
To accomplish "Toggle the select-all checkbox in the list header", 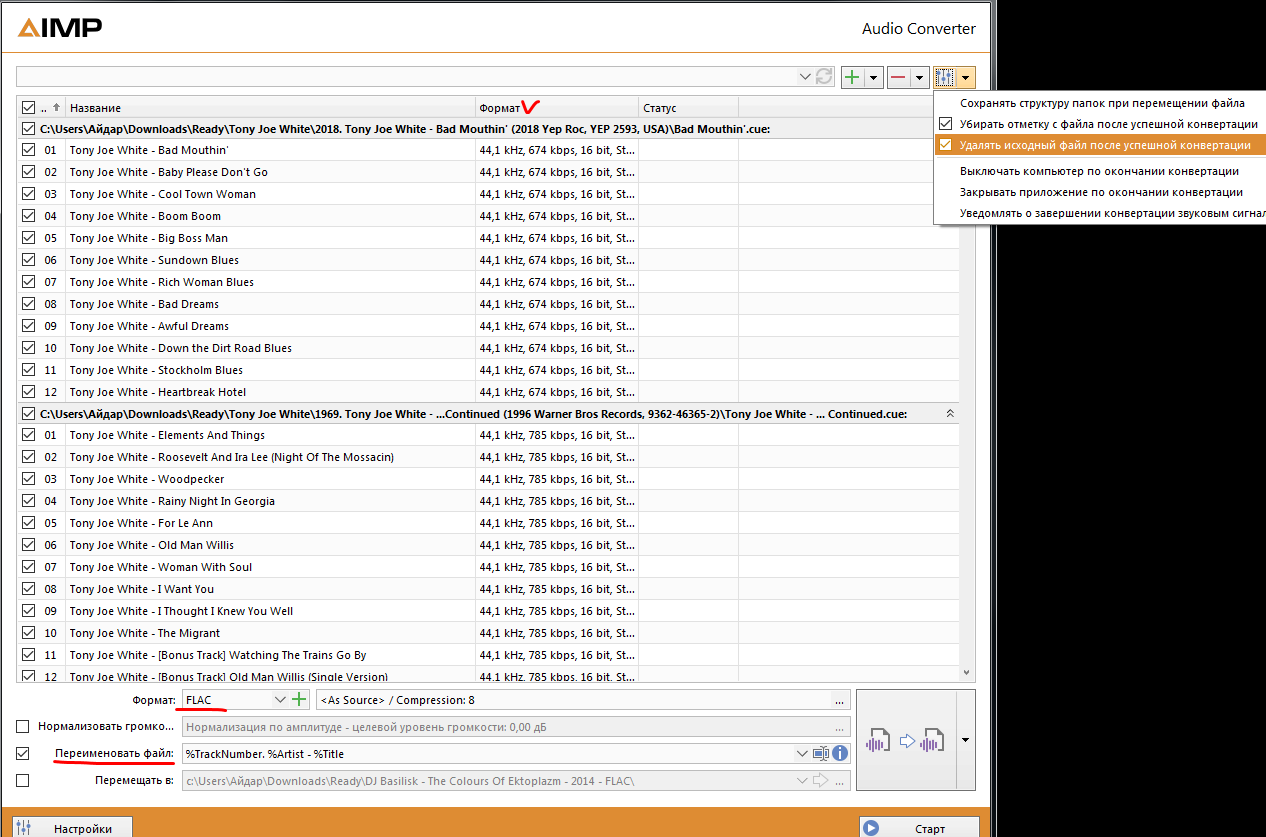I will (28, 107).
